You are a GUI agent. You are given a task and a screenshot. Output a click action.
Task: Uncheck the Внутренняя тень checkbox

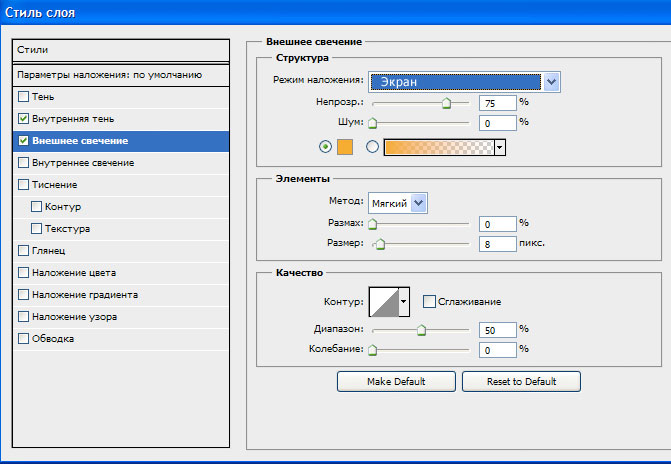click(x=24, y=119)
